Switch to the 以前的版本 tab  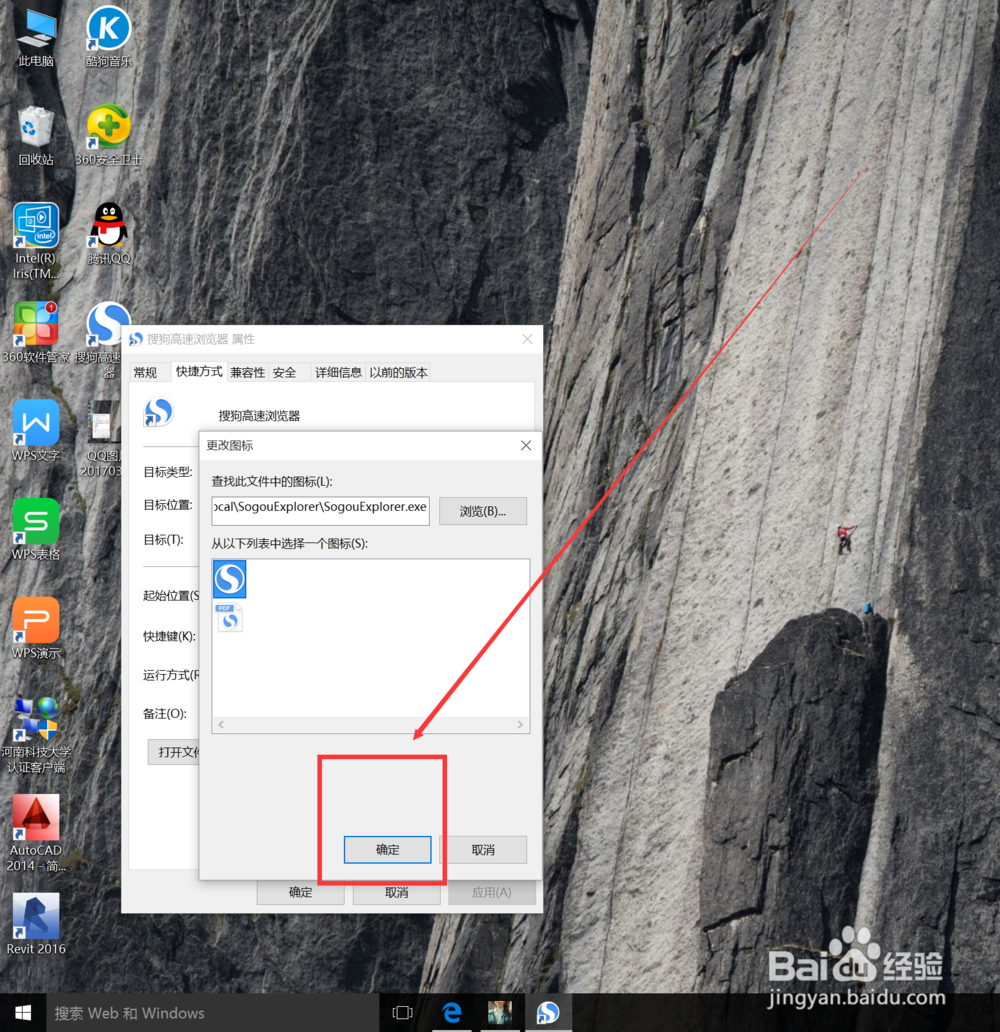[398, 373]
